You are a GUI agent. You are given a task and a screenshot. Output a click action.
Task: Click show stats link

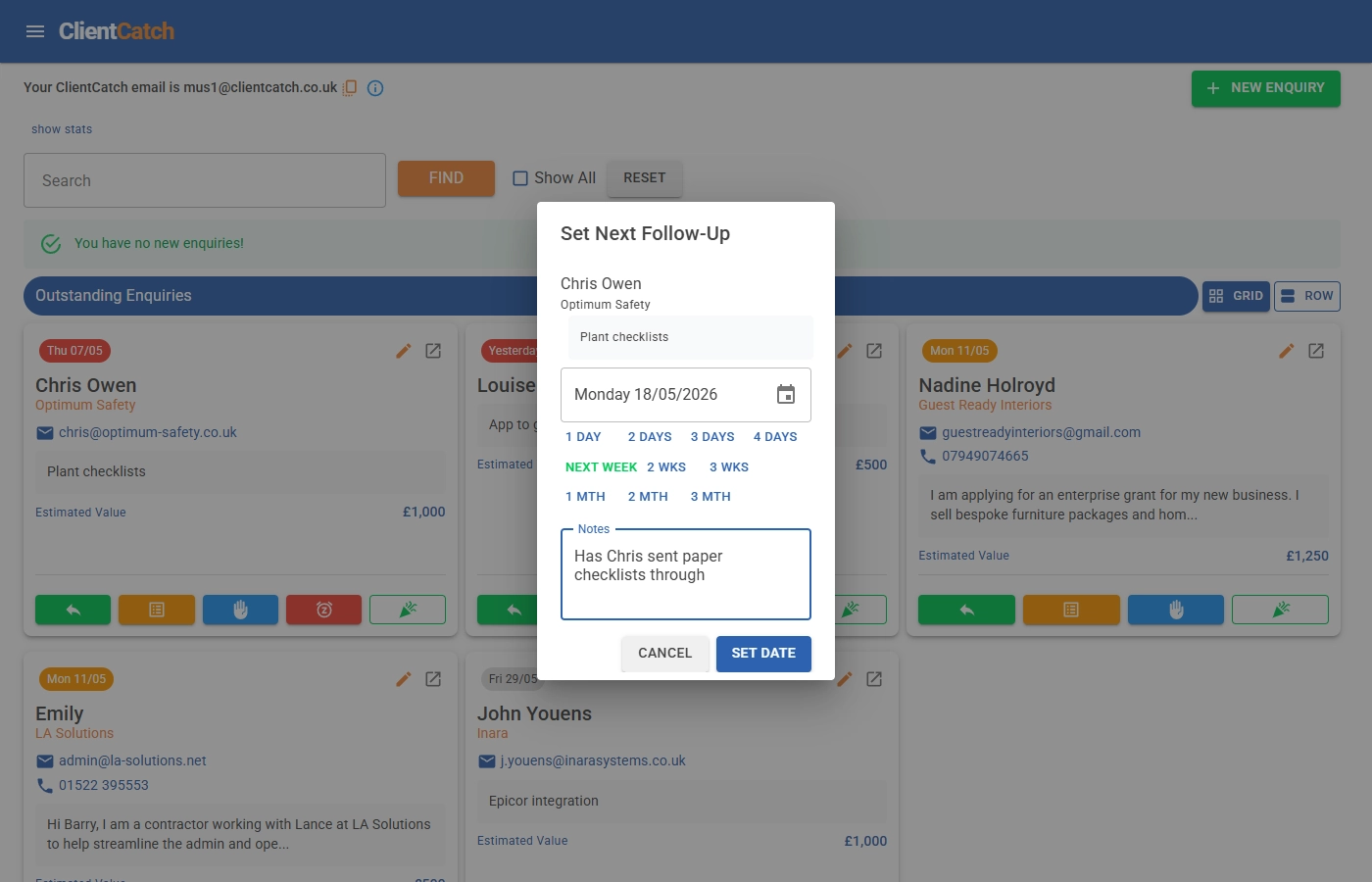tap(62, 129)
